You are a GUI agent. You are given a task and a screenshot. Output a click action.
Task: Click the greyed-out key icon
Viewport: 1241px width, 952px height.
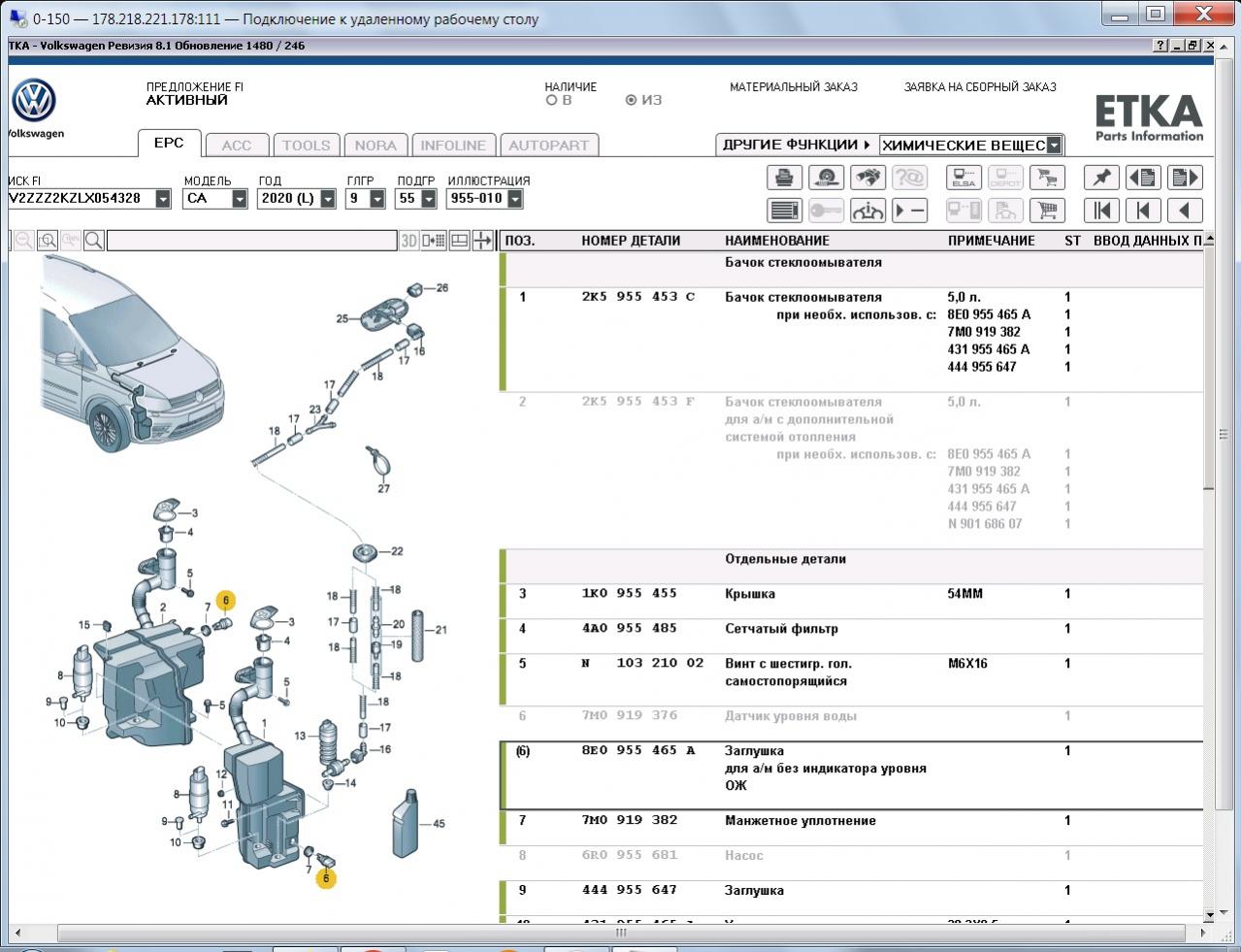[x=826, y=211]
